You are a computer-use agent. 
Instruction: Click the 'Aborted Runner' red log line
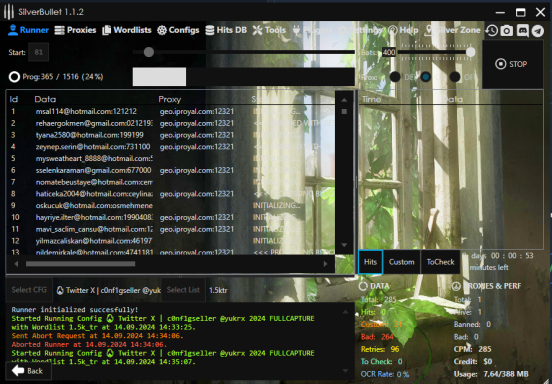[x=89, y=344]
